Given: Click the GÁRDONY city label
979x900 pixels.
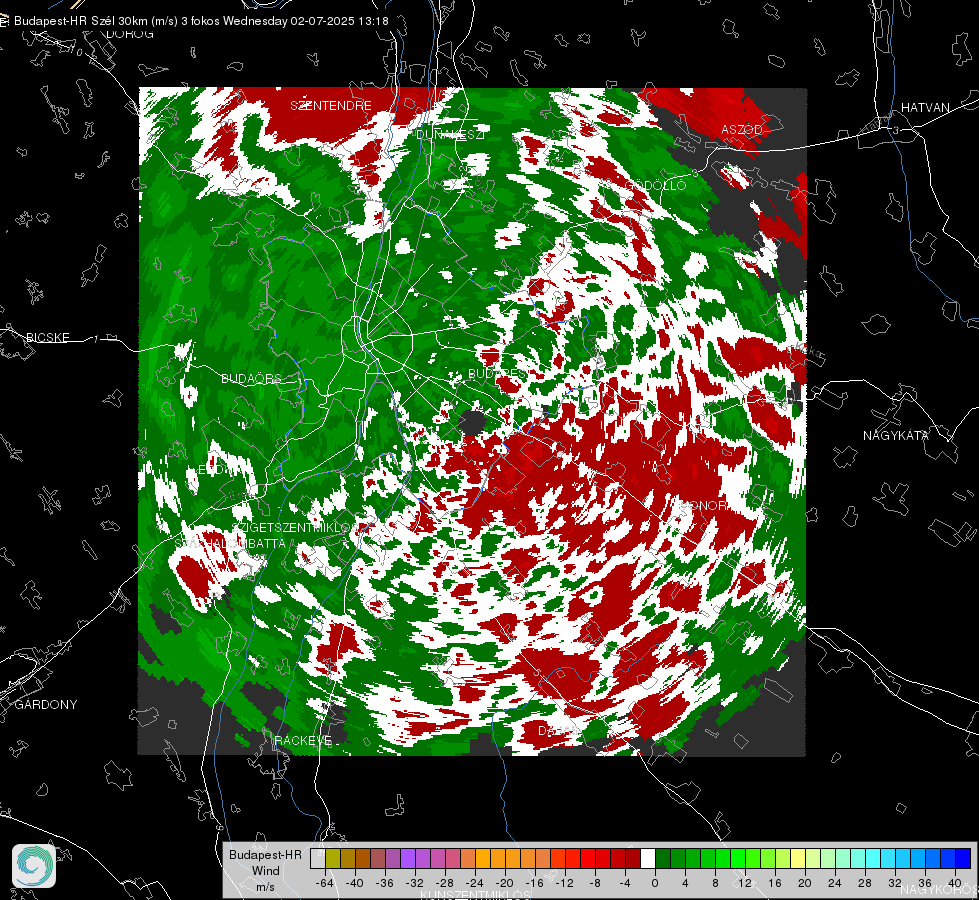Looking at the screenshot, I should tap(46, 705).
